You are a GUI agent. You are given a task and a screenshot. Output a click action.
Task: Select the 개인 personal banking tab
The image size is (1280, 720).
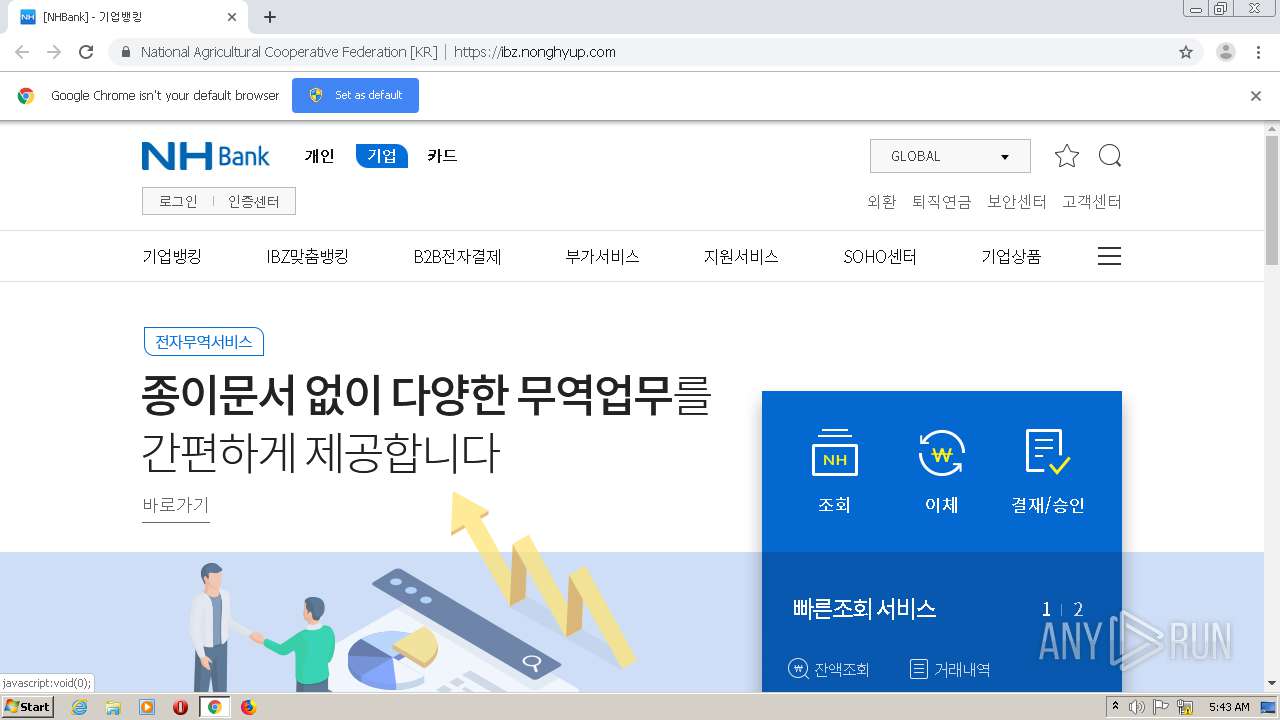tap(319, 156)
